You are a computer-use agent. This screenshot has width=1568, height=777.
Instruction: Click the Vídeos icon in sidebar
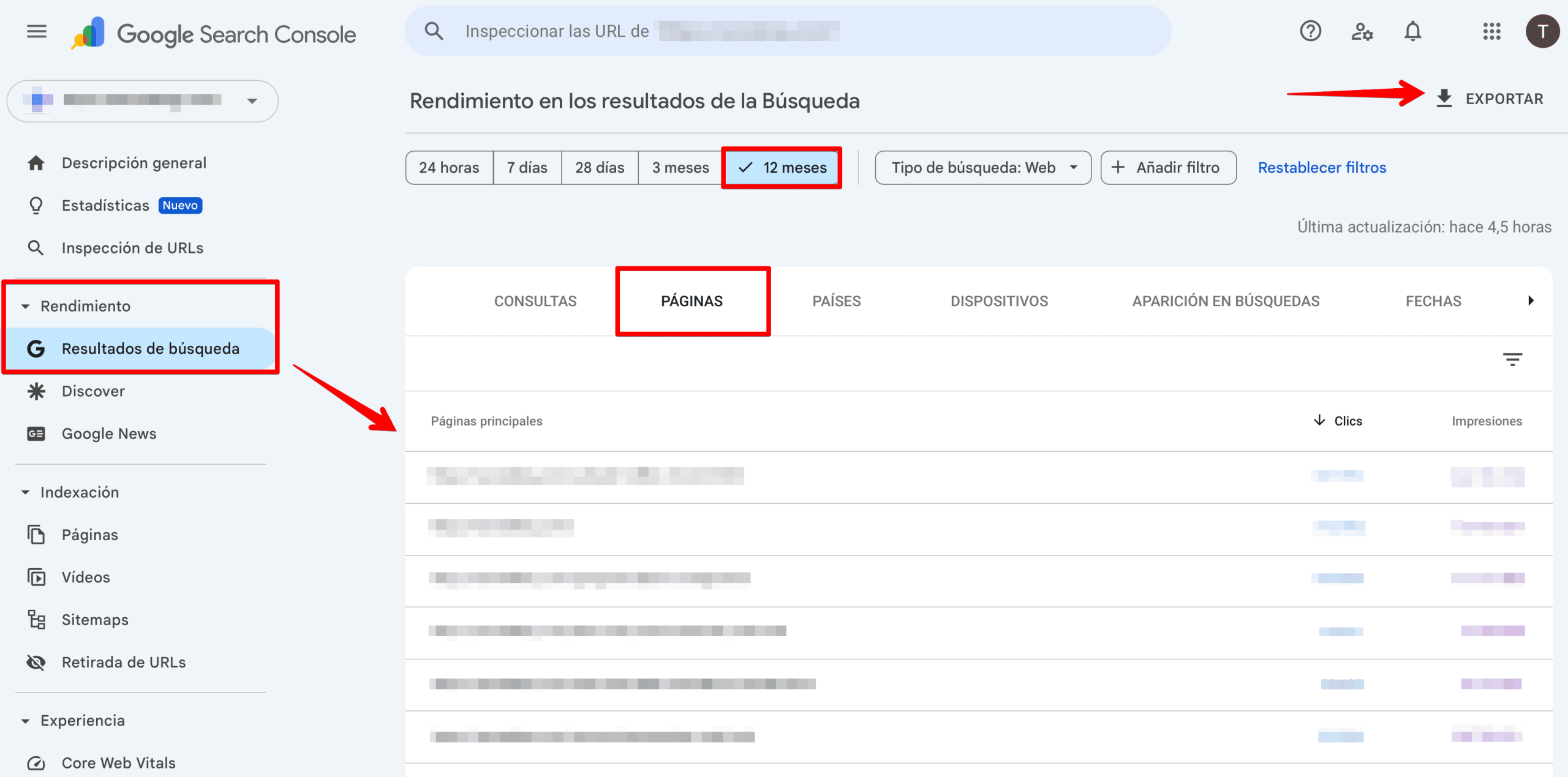[x=36, y=577]
